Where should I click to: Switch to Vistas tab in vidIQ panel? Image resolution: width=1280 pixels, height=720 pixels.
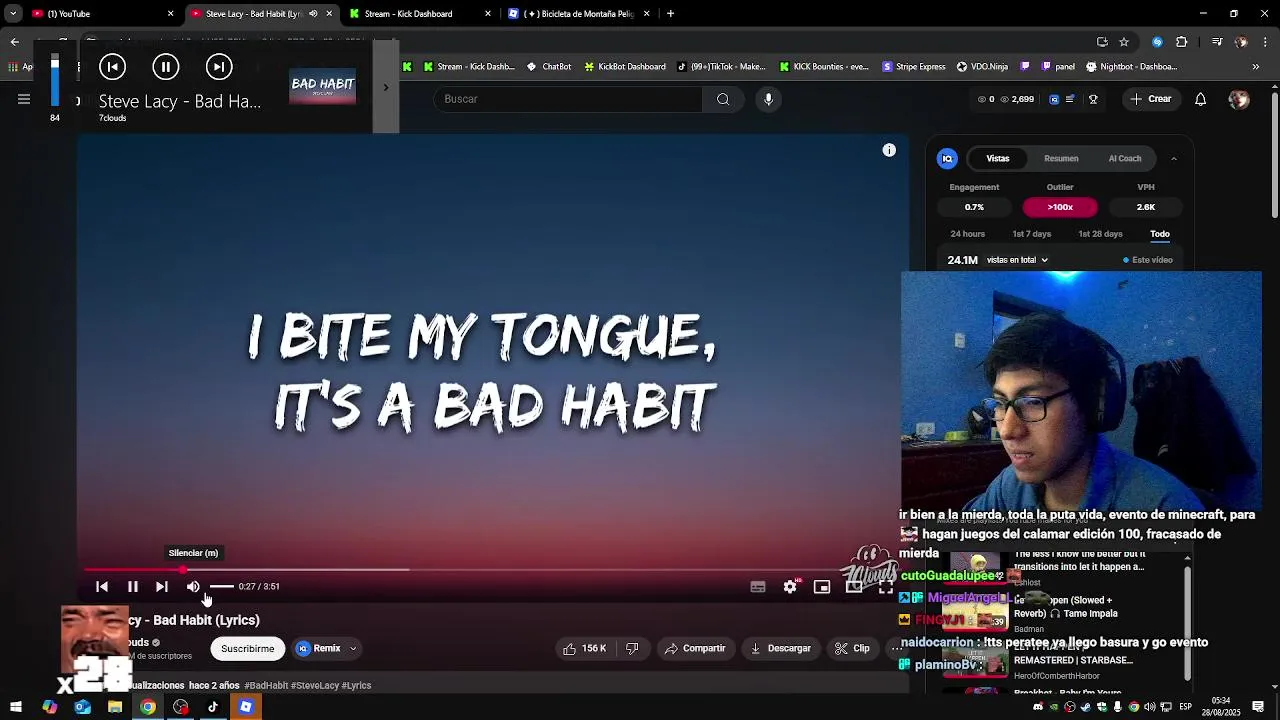click(x=998, y=158)
